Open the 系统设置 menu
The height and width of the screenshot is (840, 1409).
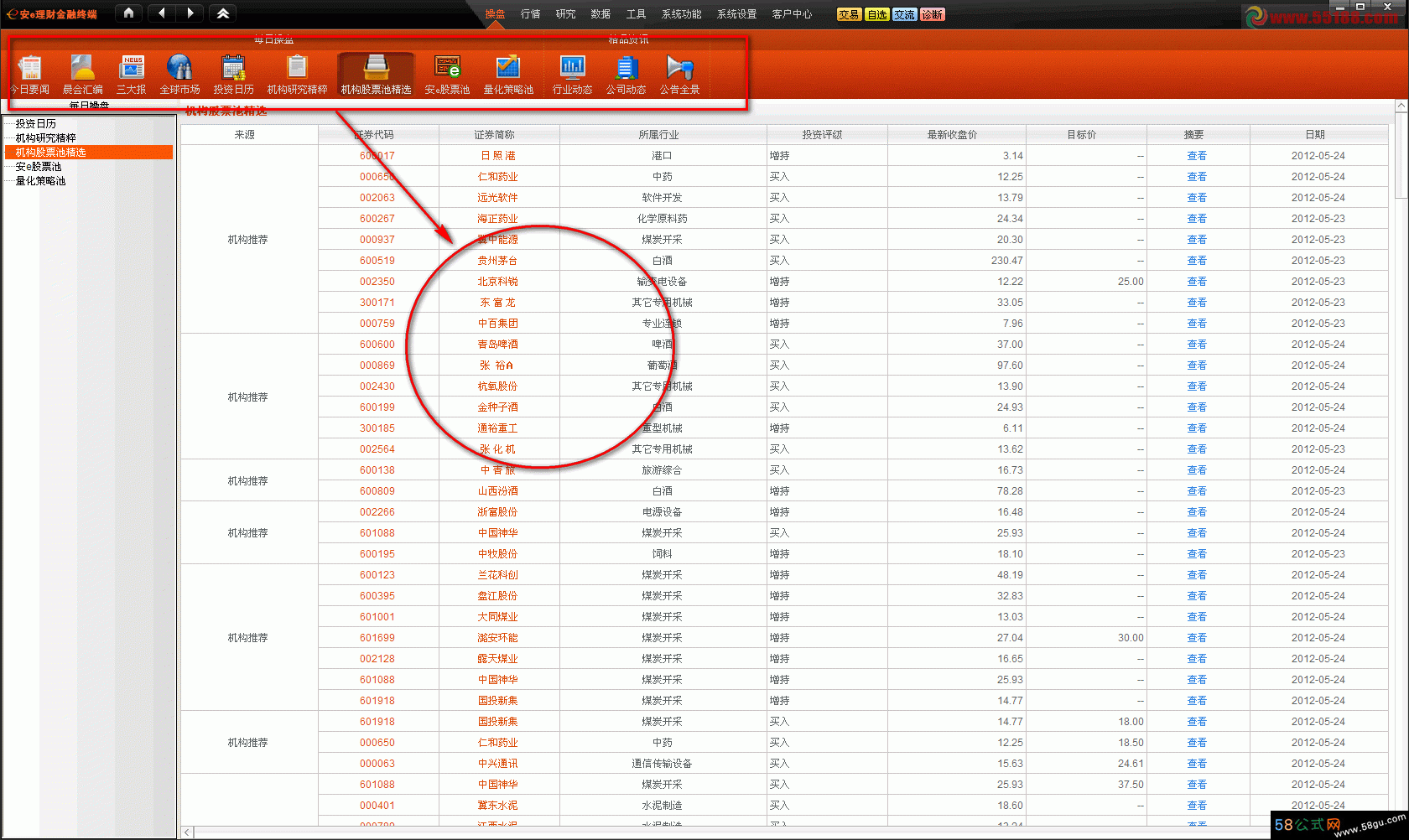(736, 14)
